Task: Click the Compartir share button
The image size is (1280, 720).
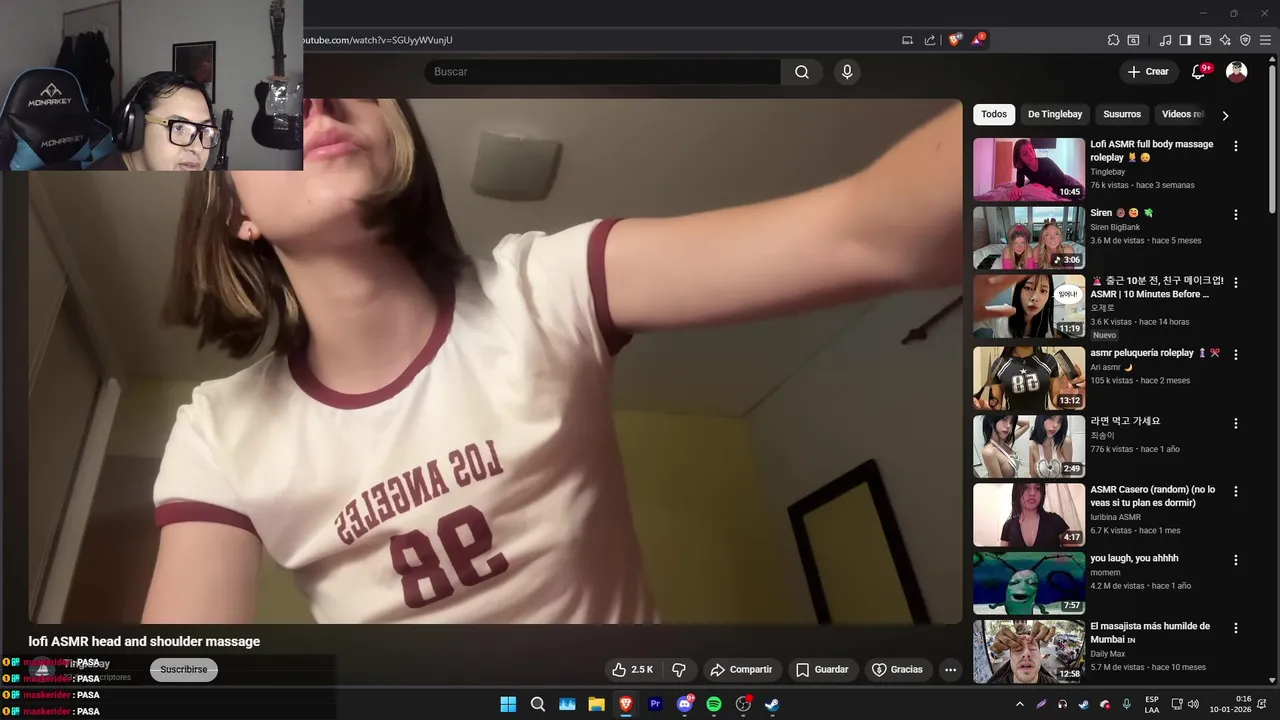Action: (x=741, y=670)
